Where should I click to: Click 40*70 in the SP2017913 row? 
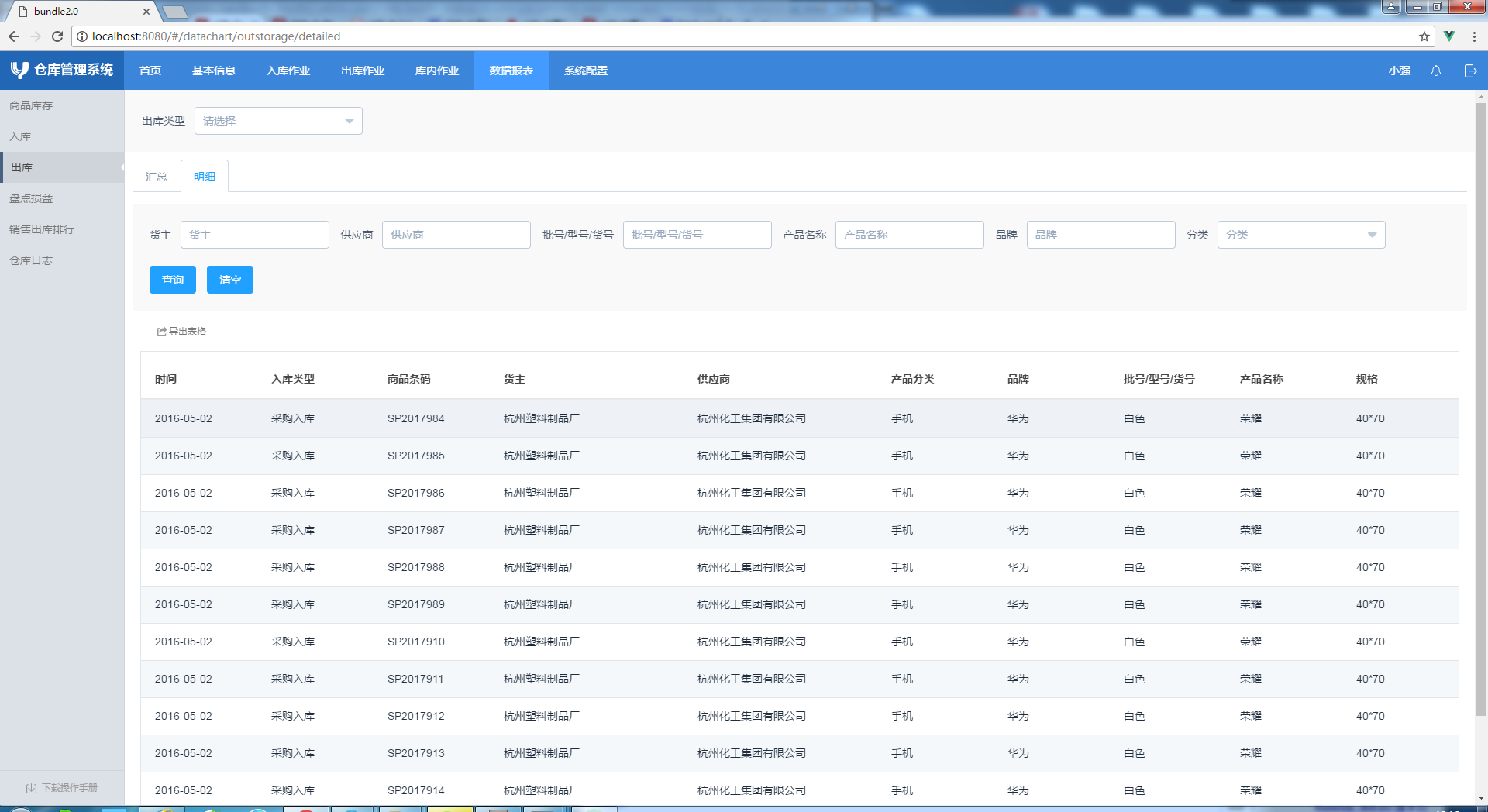pyautogui.click(x=1370, y=753)
